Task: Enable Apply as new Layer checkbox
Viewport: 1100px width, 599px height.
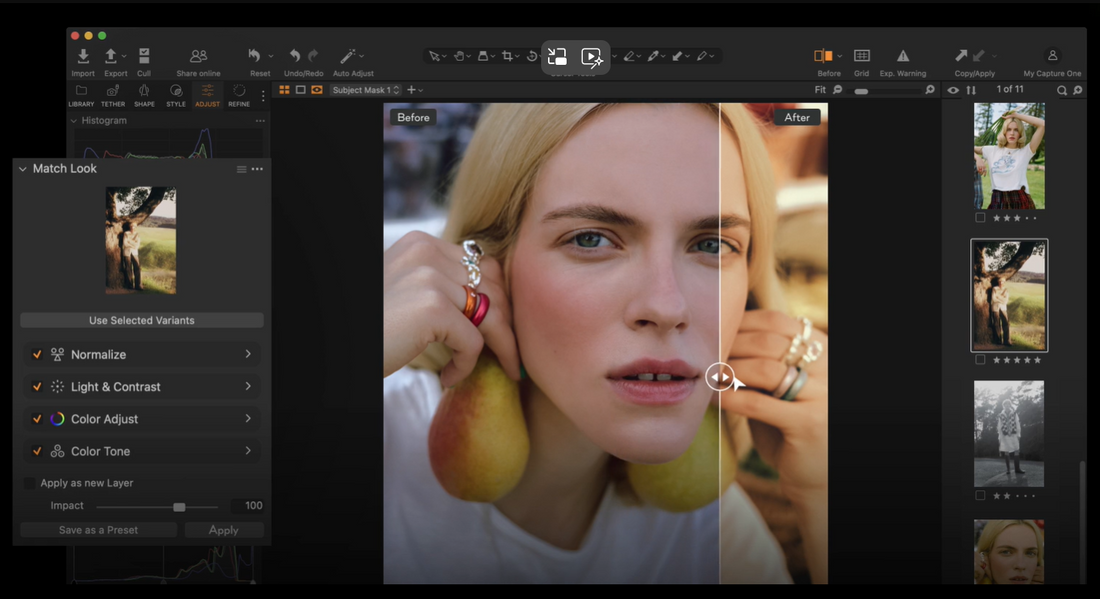Action: pyautogui.click(x=30, y=483)
